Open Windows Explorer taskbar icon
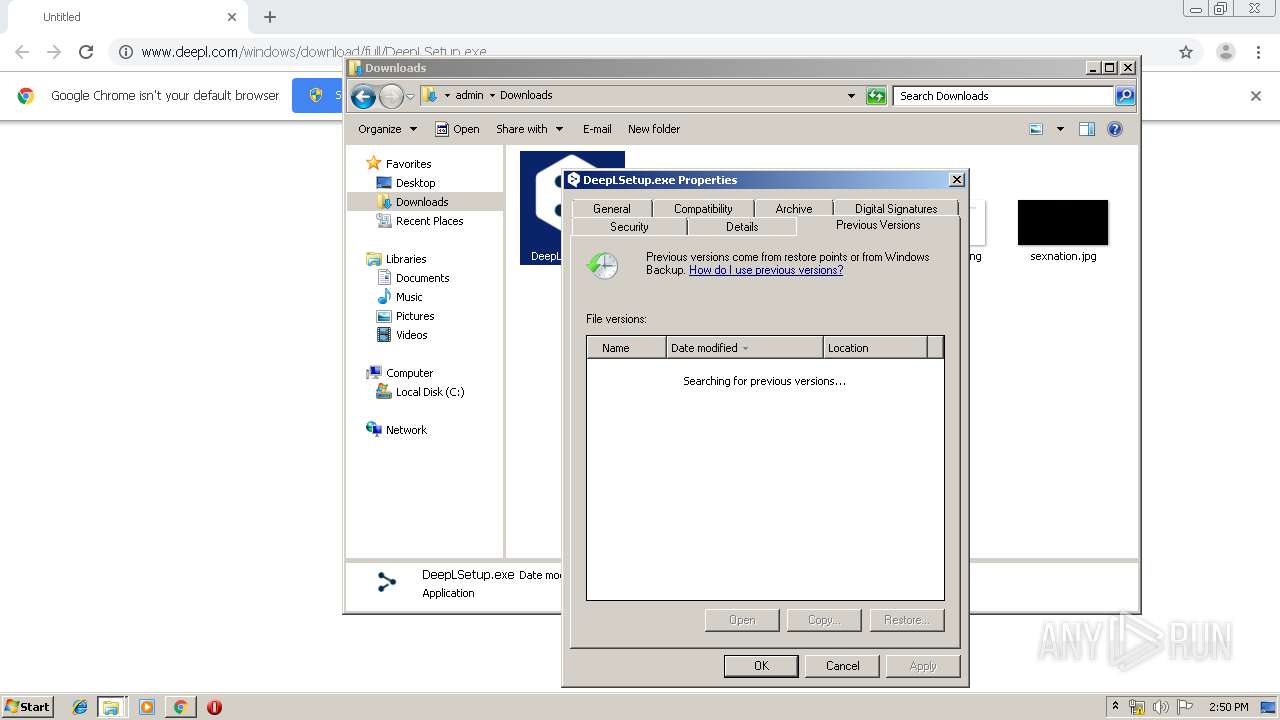 (111, 707)
